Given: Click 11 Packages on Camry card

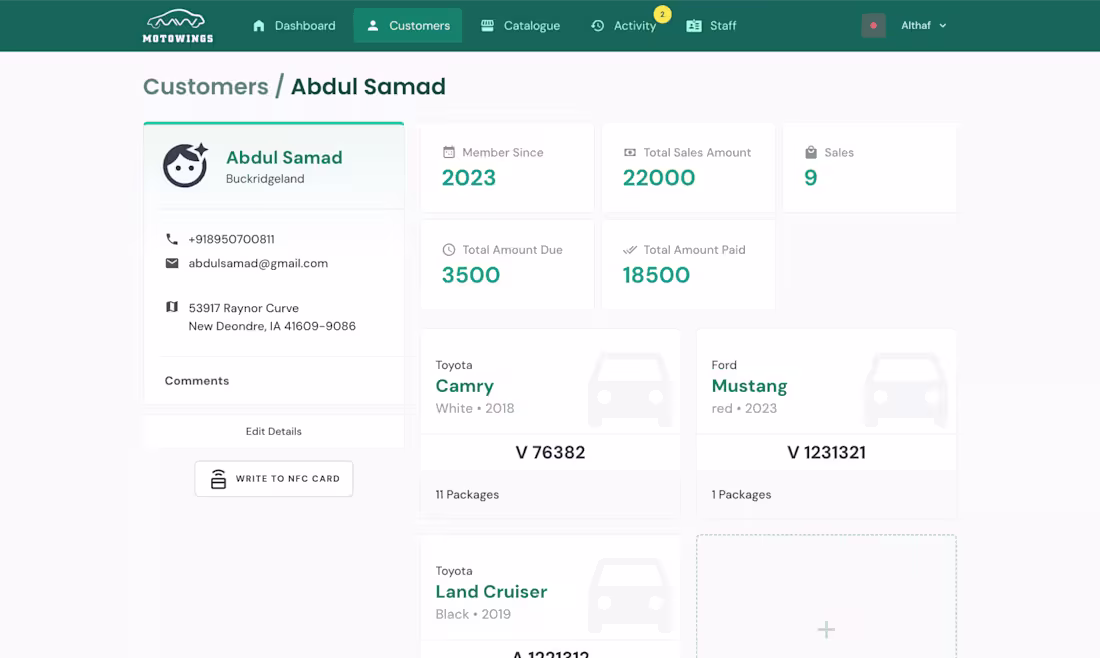Looking at the screenshot, I should coord(467,495).
